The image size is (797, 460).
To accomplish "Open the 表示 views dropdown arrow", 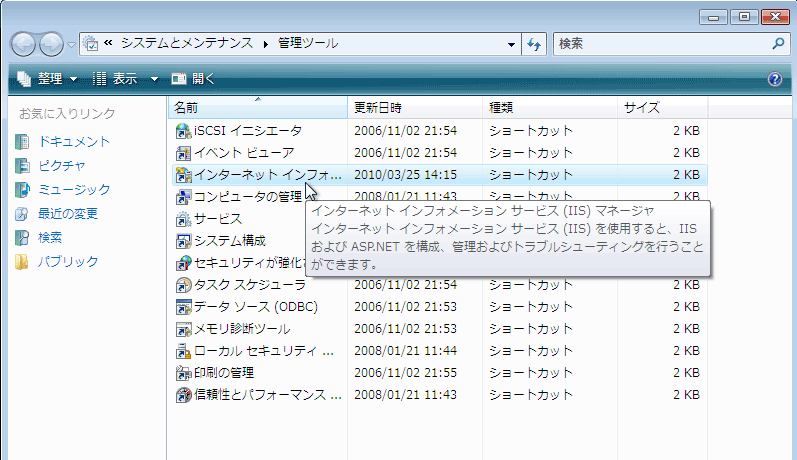I will (154, 79).
